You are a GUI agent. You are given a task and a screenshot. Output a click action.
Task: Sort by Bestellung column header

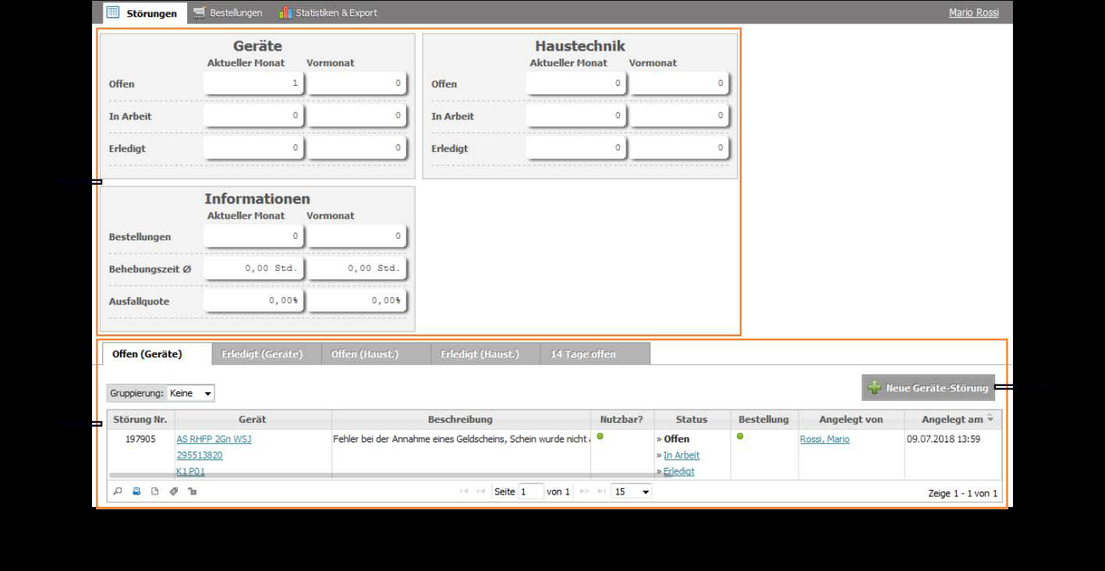pyautogui.click(x=763, y=419)
